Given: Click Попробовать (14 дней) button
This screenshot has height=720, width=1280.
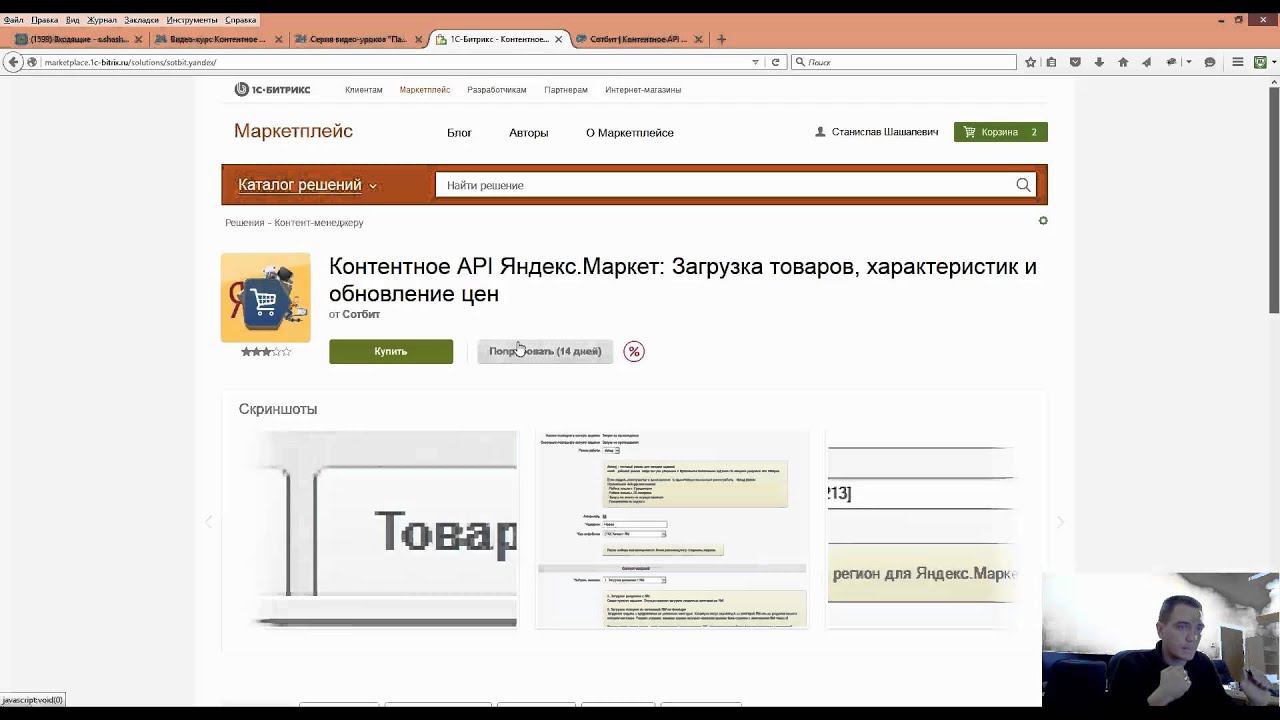Looking at the screenshot, I should 545,351.
